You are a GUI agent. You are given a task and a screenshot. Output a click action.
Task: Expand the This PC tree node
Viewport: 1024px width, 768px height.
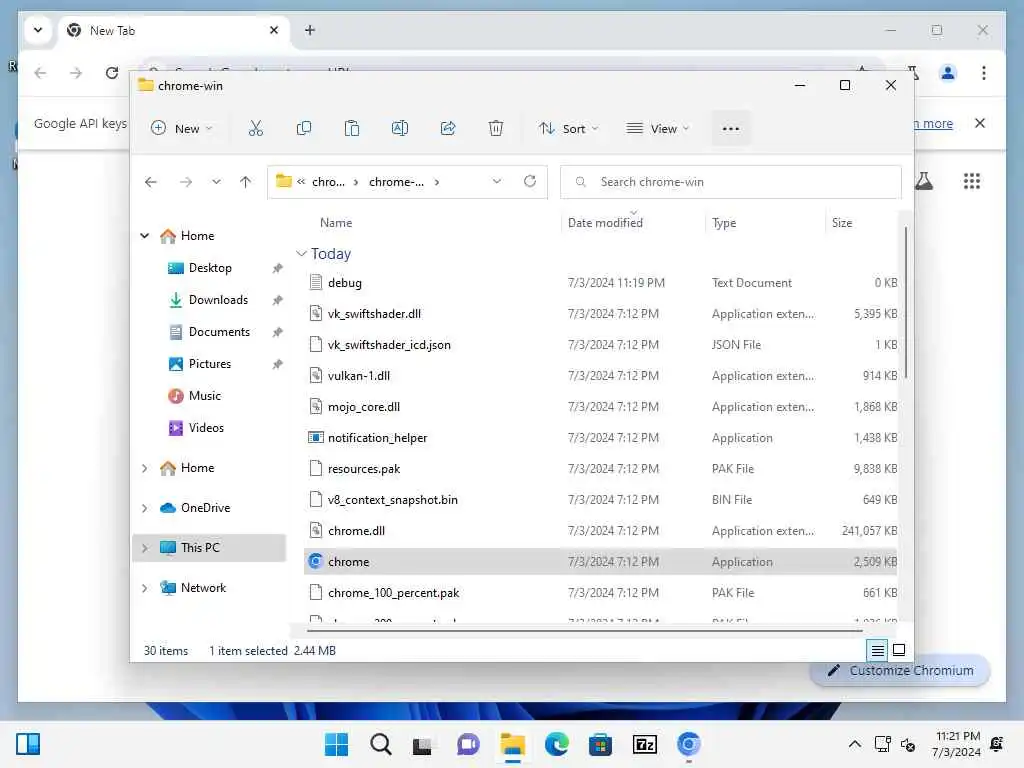click(x=145, y=548)
